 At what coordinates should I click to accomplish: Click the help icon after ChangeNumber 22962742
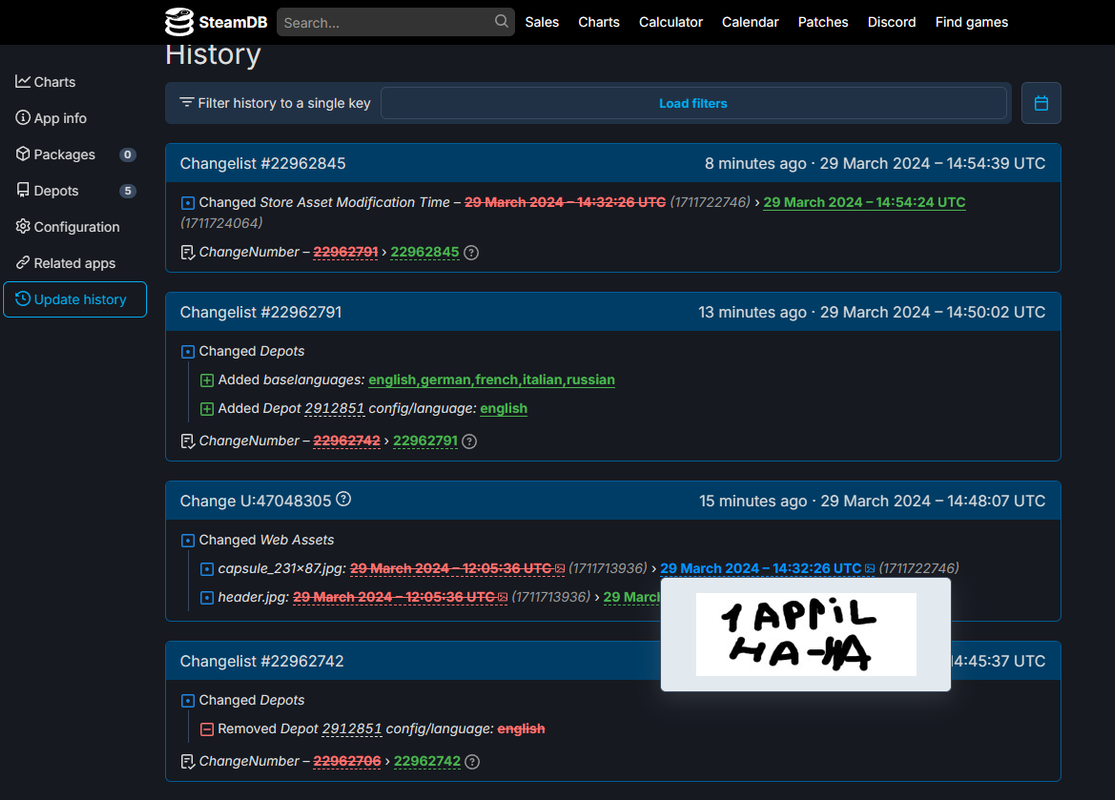point(472,762)
